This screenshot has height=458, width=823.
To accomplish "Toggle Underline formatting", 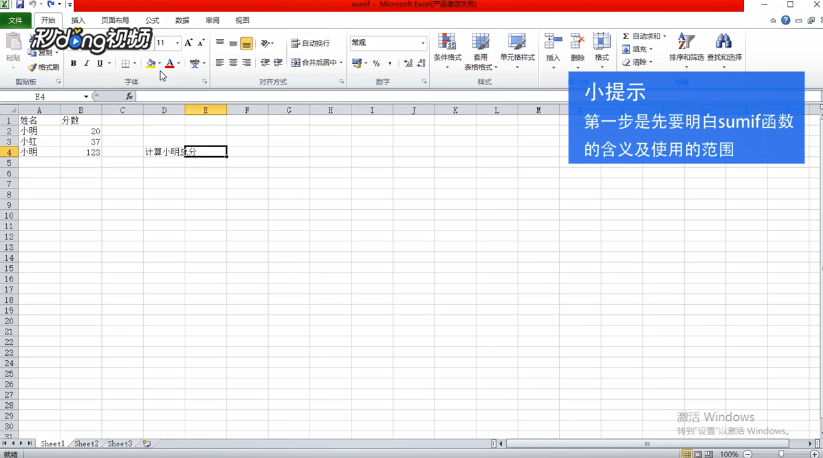I will (100, 63).
